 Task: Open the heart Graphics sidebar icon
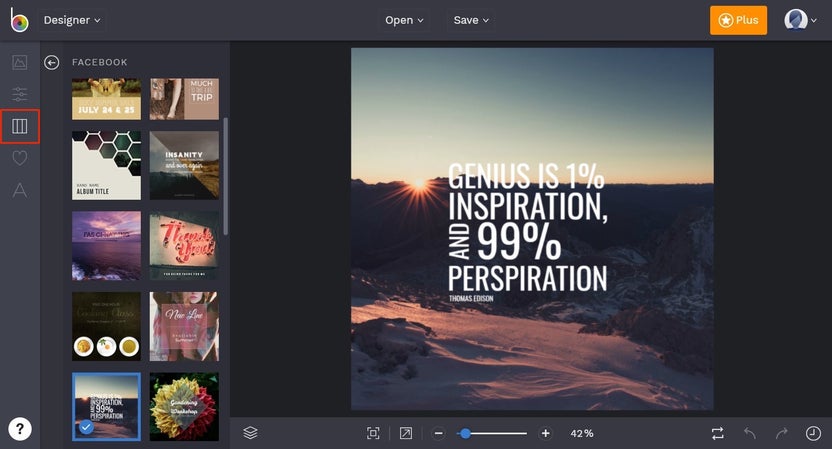click(x=20, y=158)
